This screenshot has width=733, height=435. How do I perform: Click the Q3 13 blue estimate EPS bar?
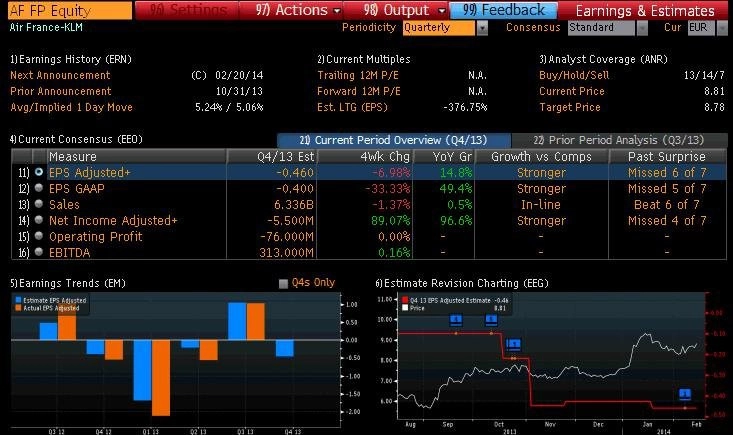coord(237,321)
